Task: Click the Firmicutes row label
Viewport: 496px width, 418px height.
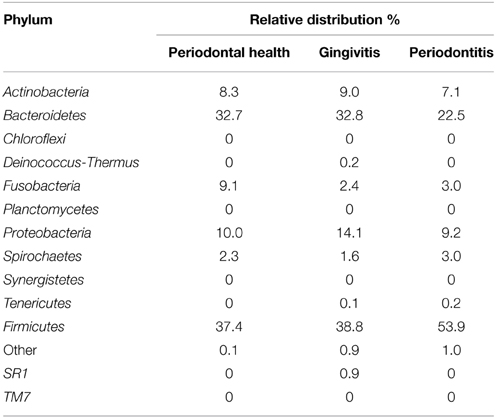Action: (34, 327)
